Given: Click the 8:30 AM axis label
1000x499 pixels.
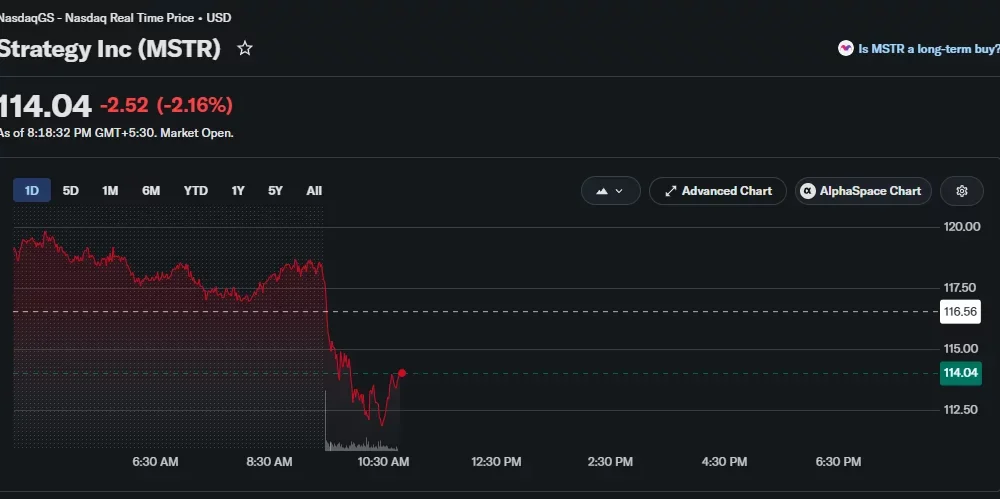Looking at the screenshot, I should [x=269, y=461].
